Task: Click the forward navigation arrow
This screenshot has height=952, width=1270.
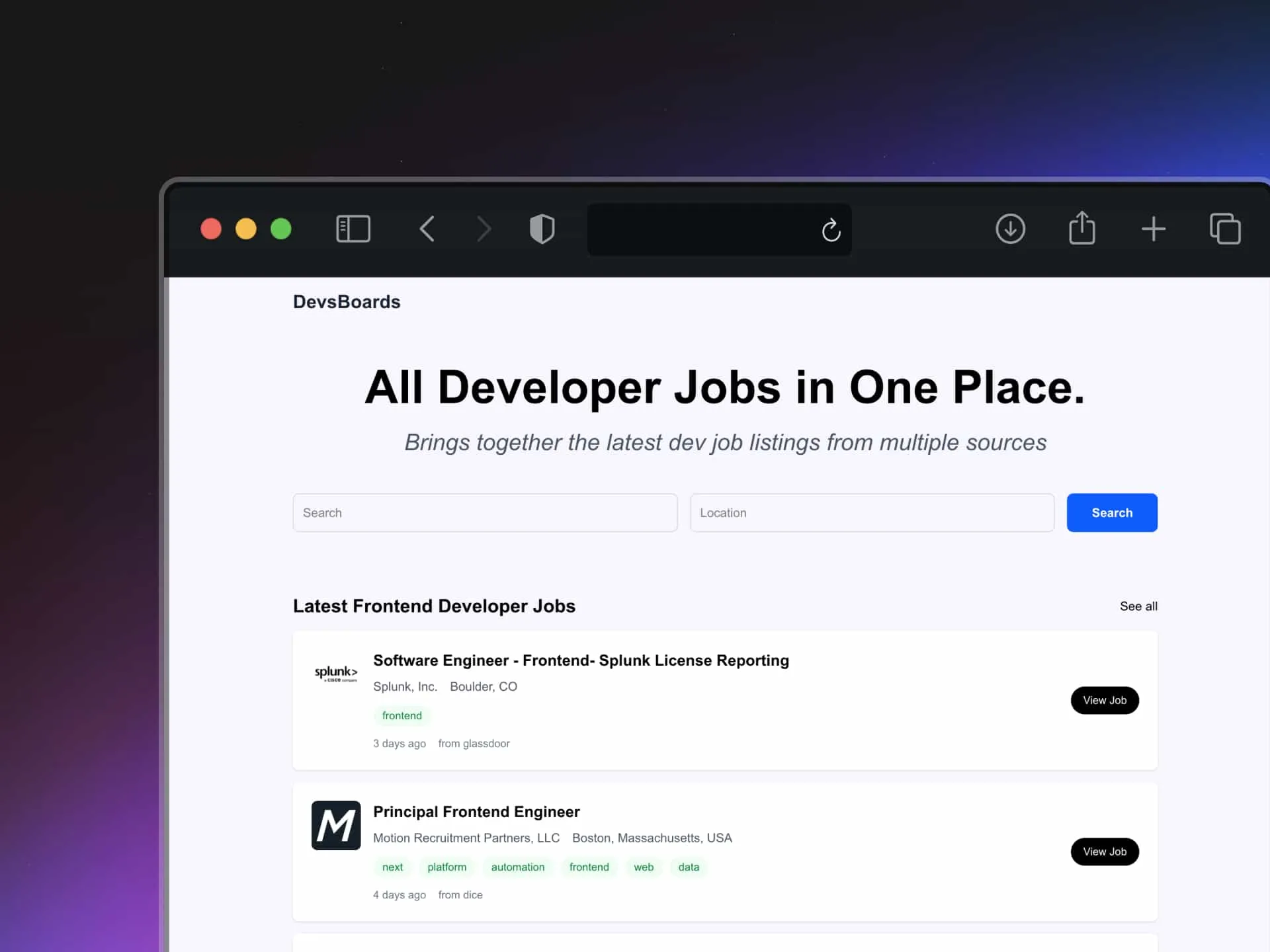Action: (x=484, y=229)
